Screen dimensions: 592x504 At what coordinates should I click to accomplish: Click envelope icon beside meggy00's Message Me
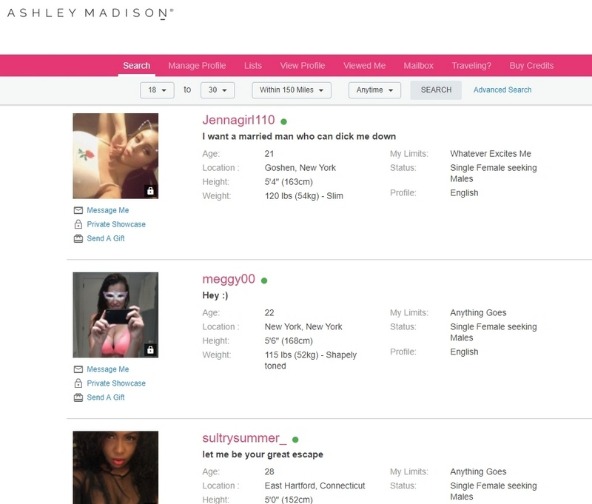pos(78,369)
